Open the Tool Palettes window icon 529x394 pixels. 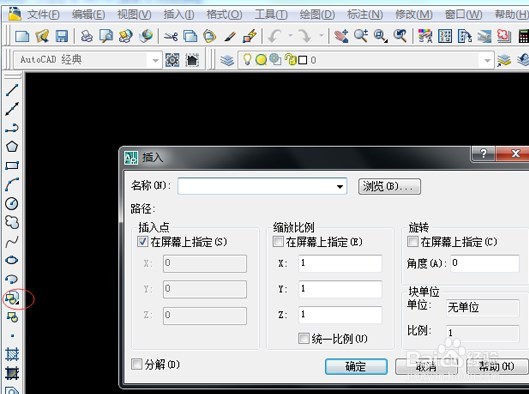click(x=465, y=36)
